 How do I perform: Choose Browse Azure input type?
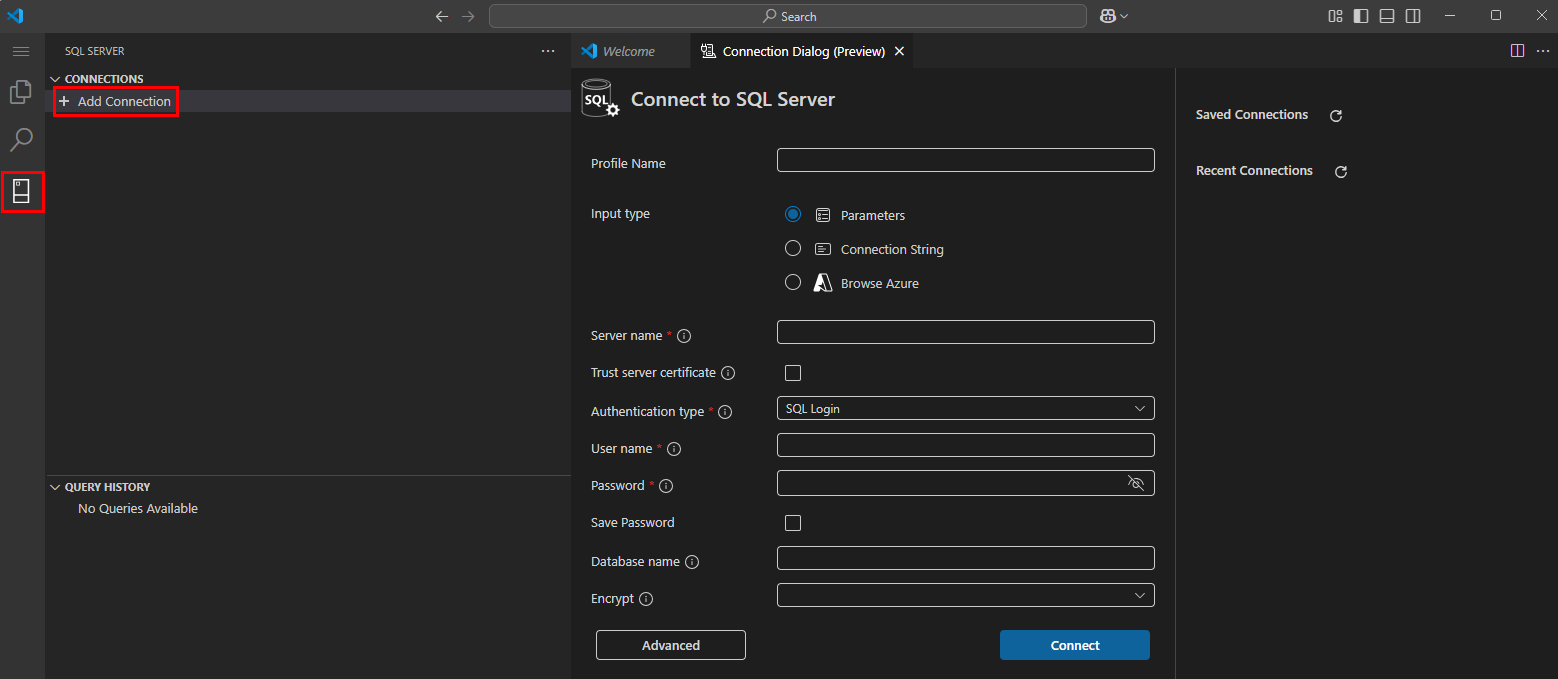tap(793, 283)
